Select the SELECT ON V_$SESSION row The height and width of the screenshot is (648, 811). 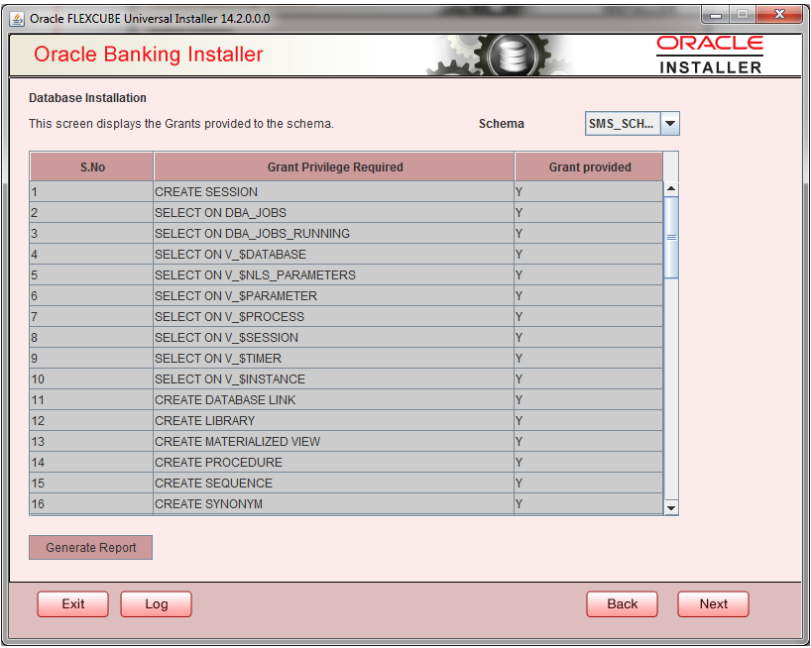tap(346, 338)
